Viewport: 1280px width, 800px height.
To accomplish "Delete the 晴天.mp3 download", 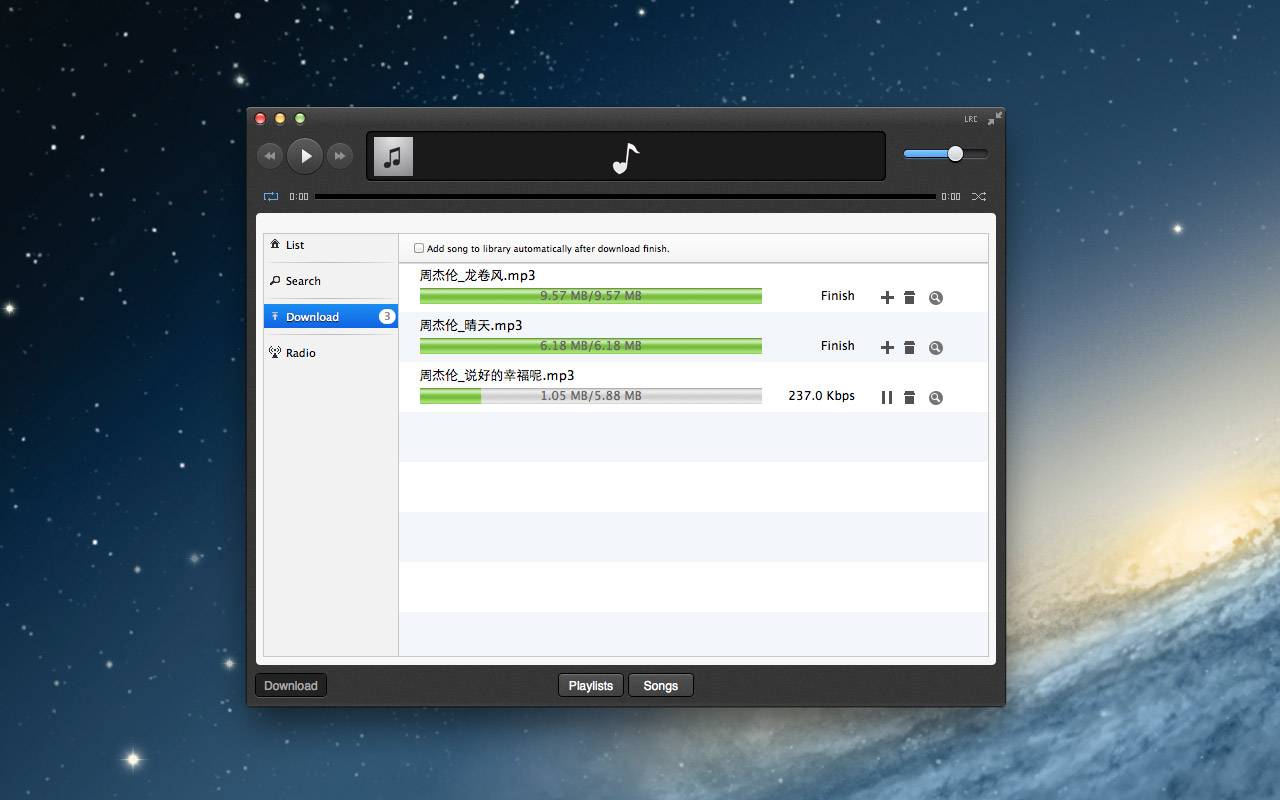I will pos(910,347).
